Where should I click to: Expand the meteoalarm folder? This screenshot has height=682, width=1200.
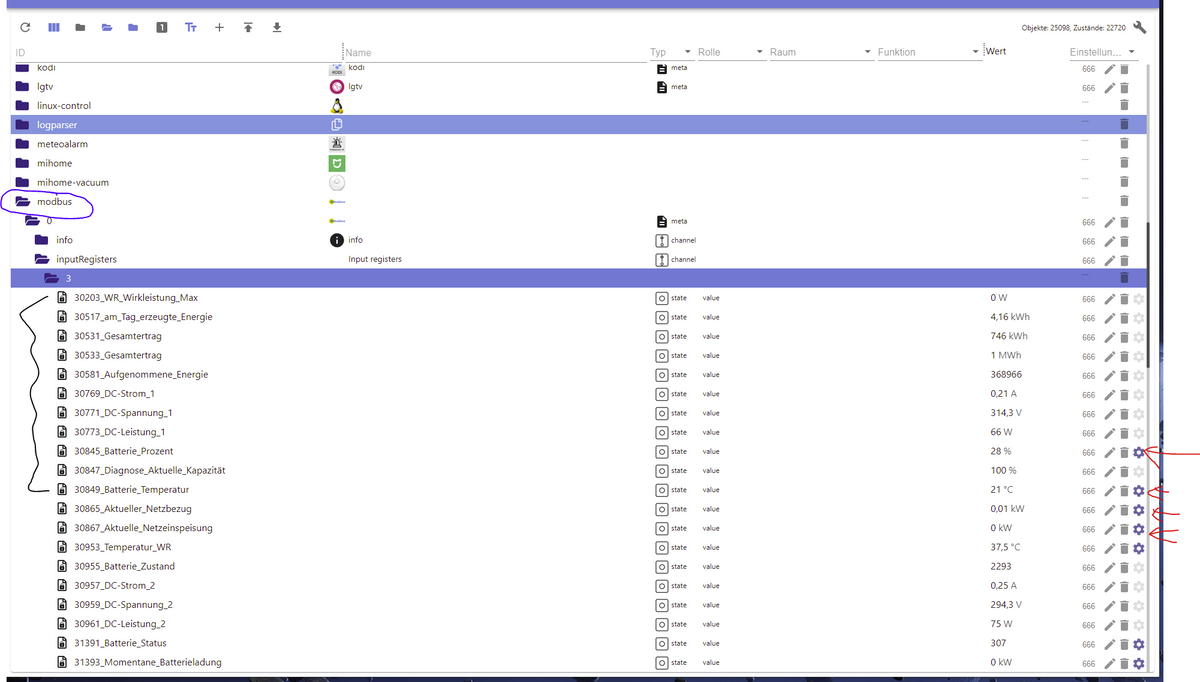coord(23,144)
